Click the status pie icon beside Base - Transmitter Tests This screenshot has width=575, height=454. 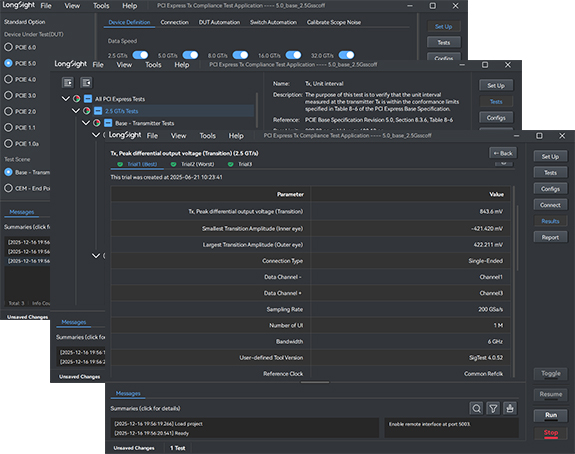point(96,123)
